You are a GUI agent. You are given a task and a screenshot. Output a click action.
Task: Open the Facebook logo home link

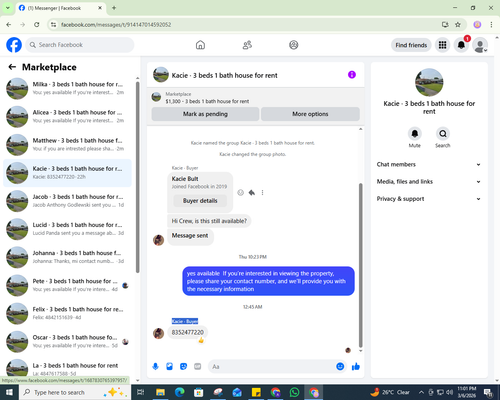(14, 45)
